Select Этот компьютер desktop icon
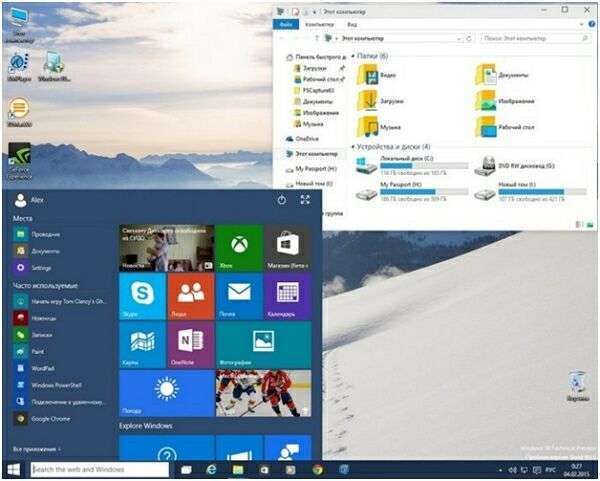Image resolution: width=600 pixels, height=481 pixels. click(x=19, y=25)
